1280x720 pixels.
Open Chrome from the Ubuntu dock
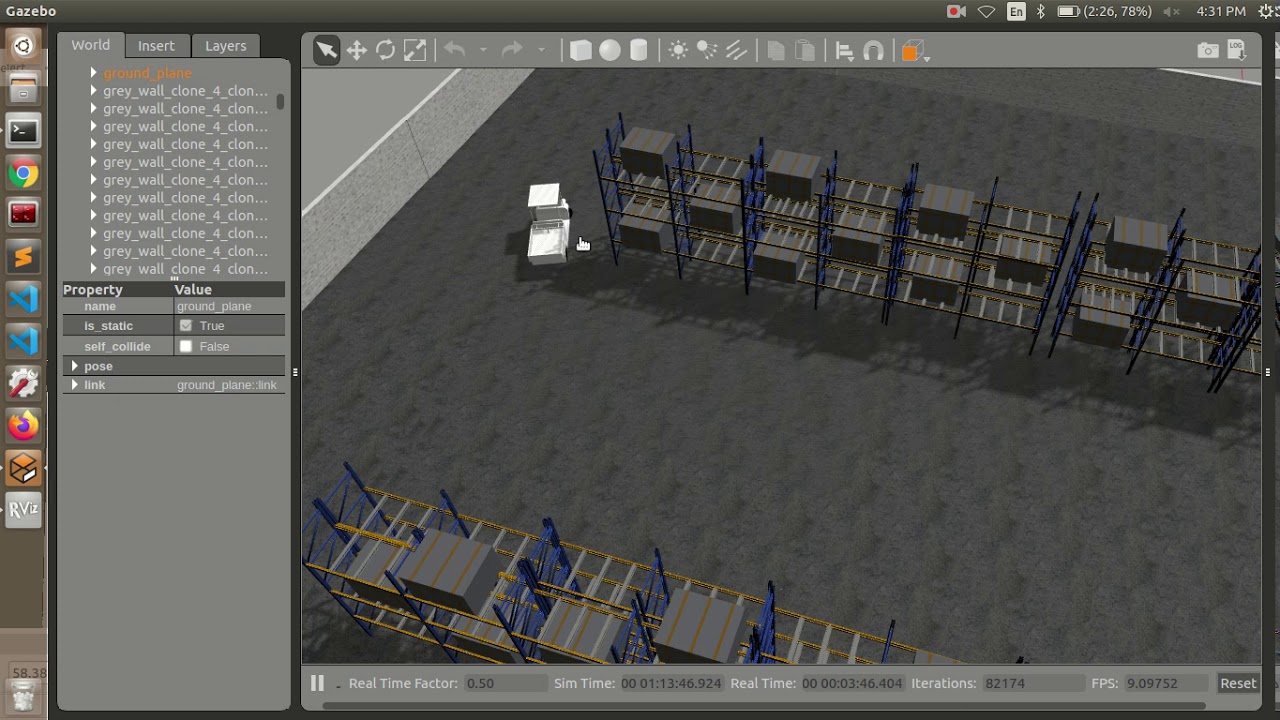(x=23, y=173)
